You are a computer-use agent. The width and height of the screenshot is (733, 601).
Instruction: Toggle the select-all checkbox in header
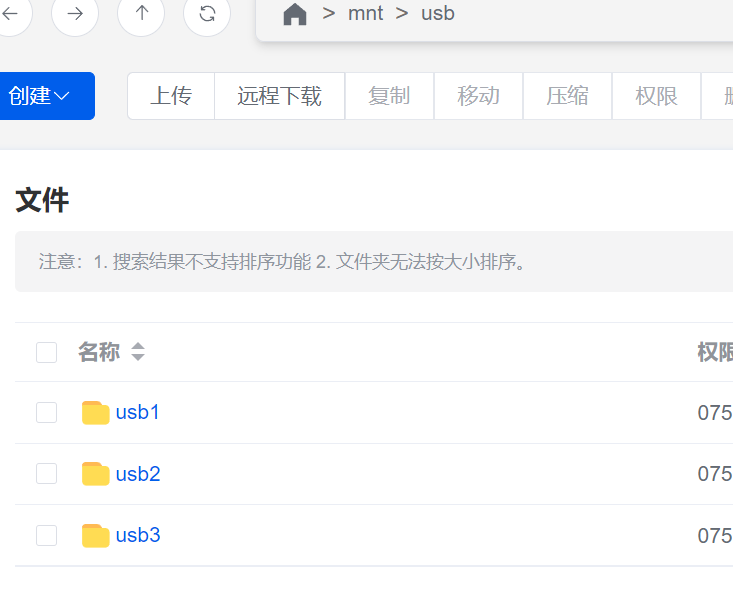47,352
